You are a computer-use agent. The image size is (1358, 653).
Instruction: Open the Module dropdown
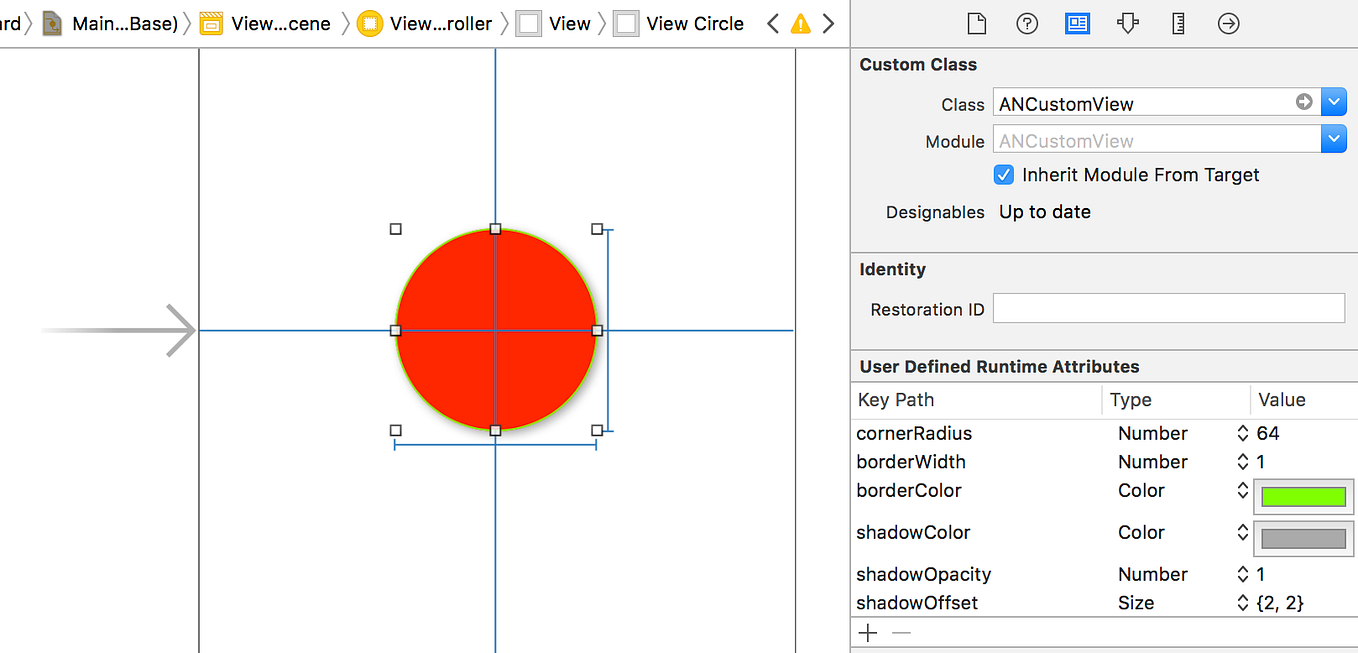(1335, 138)
